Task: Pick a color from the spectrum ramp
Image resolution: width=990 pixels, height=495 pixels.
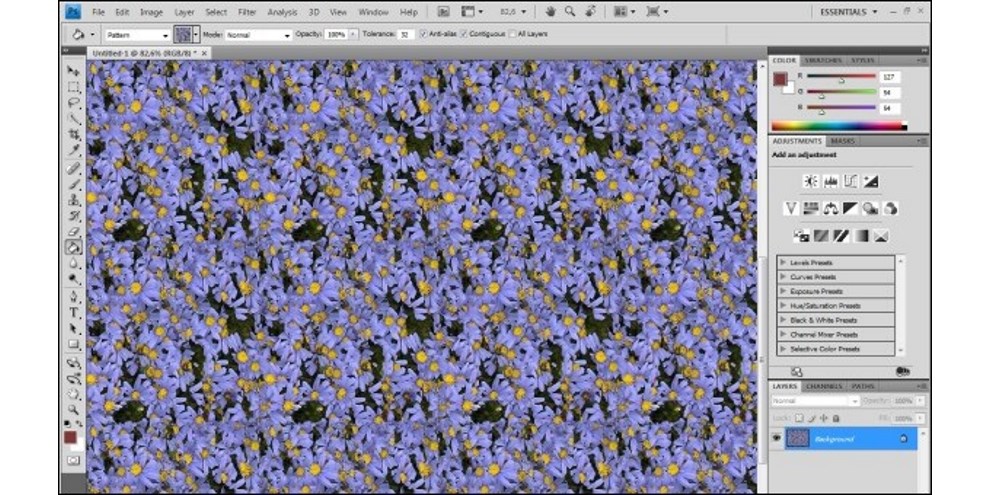Action: pos(839,126)
